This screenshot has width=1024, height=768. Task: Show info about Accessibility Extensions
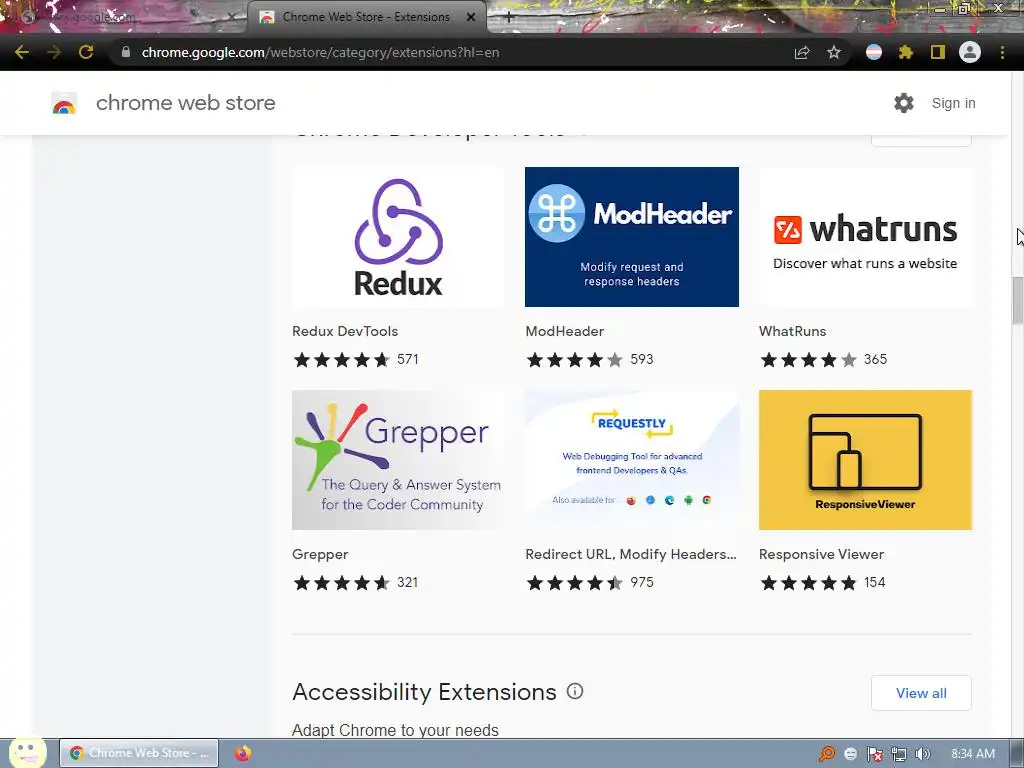pyautogui.click(x=575, y=691)
